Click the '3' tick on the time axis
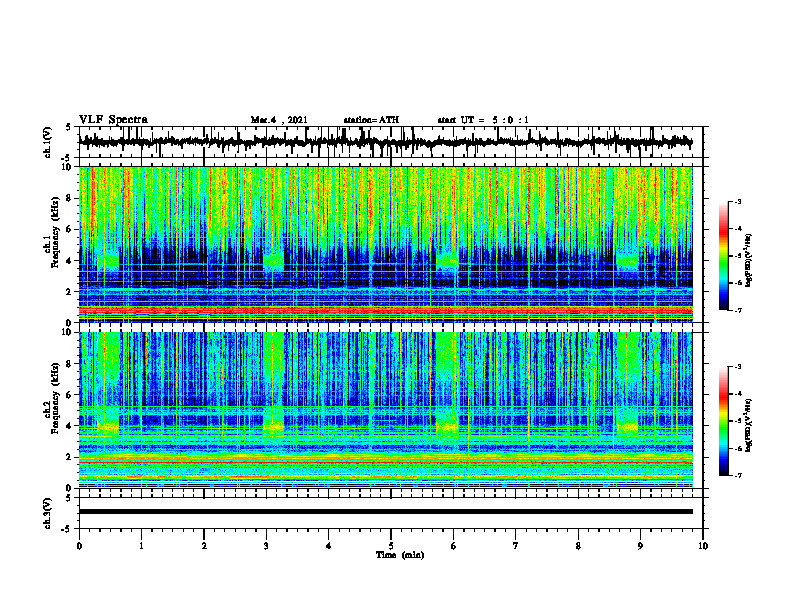The width and height of the screenshot is (792, 612). 266,546
